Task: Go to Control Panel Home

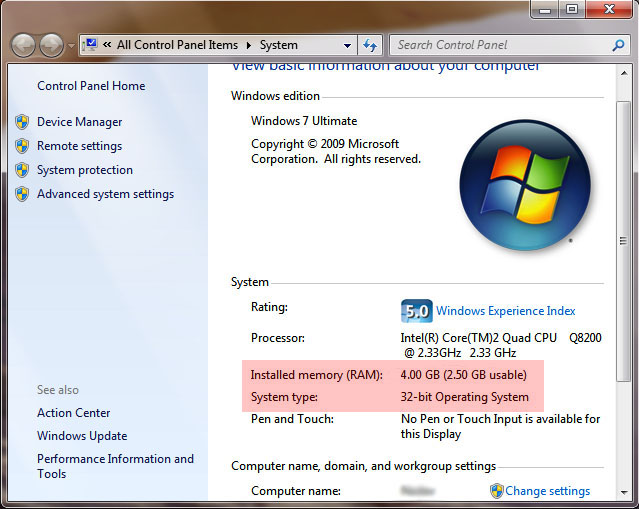Action: coord(91,86)
